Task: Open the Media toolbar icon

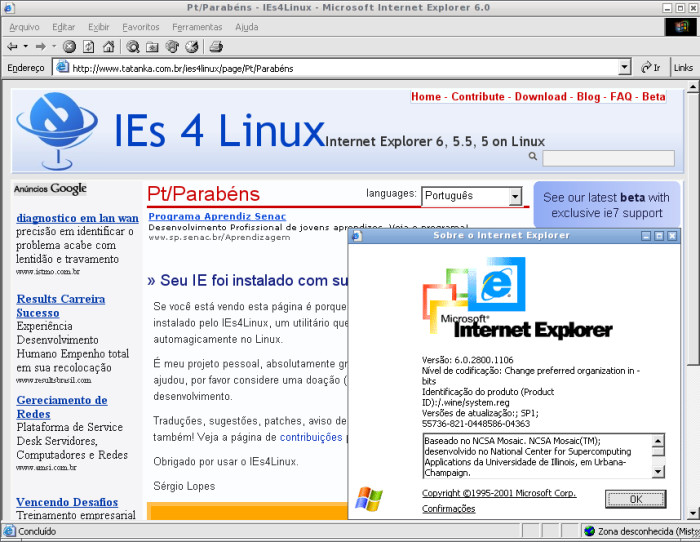Action: click(172, 46)
